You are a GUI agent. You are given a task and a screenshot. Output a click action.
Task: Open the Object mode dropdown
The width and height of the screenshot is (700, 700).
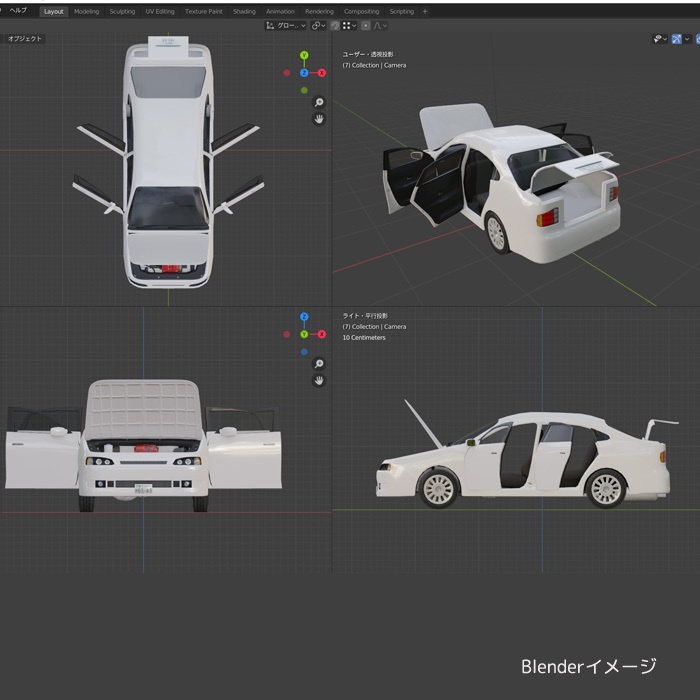click(25, 39)
